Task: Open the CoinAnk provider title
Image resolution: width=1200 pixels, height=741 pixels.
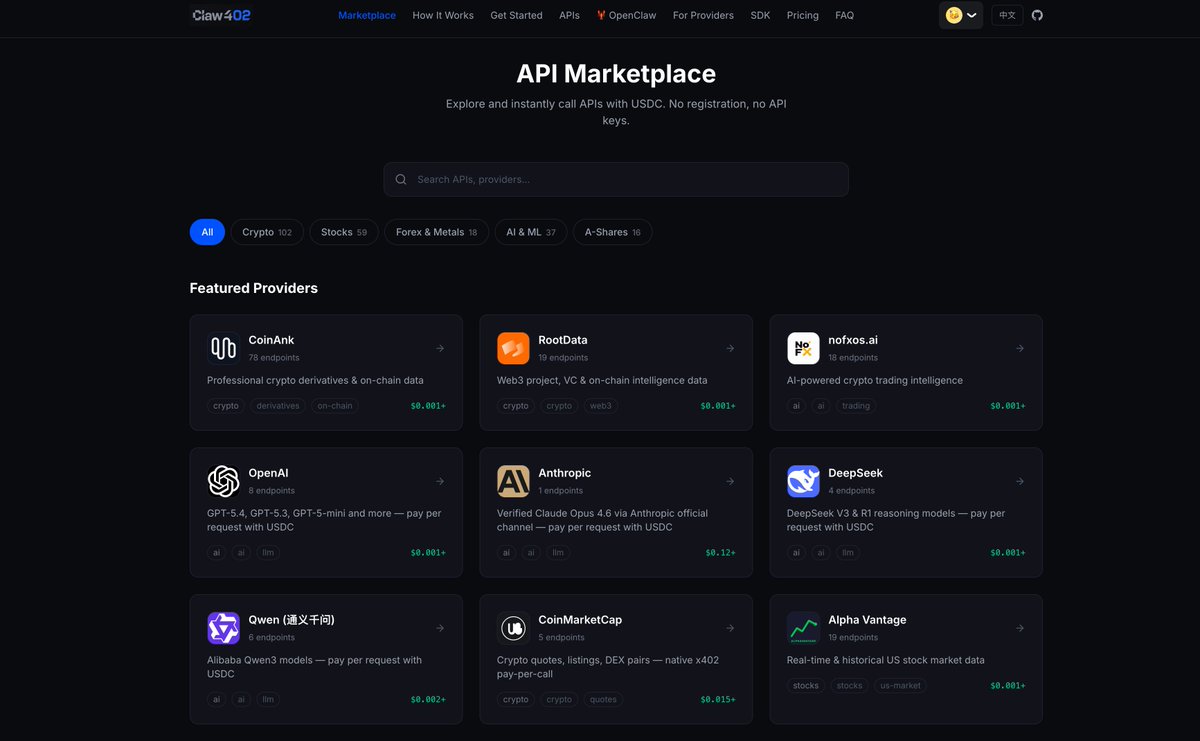Action: [x=271, y=340]
